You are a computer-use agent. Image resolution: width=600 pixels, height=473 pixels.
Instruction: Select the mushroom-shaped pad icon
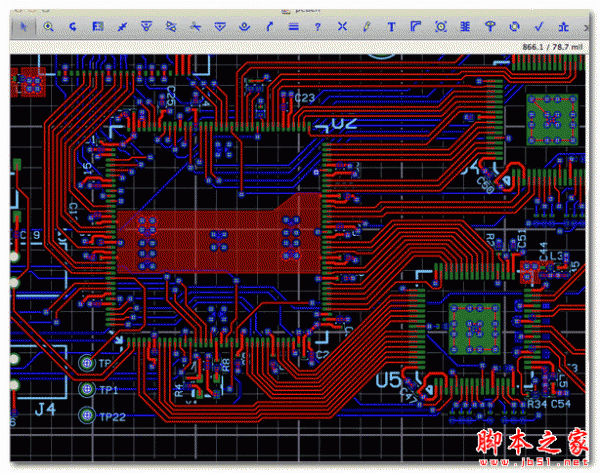490,26
